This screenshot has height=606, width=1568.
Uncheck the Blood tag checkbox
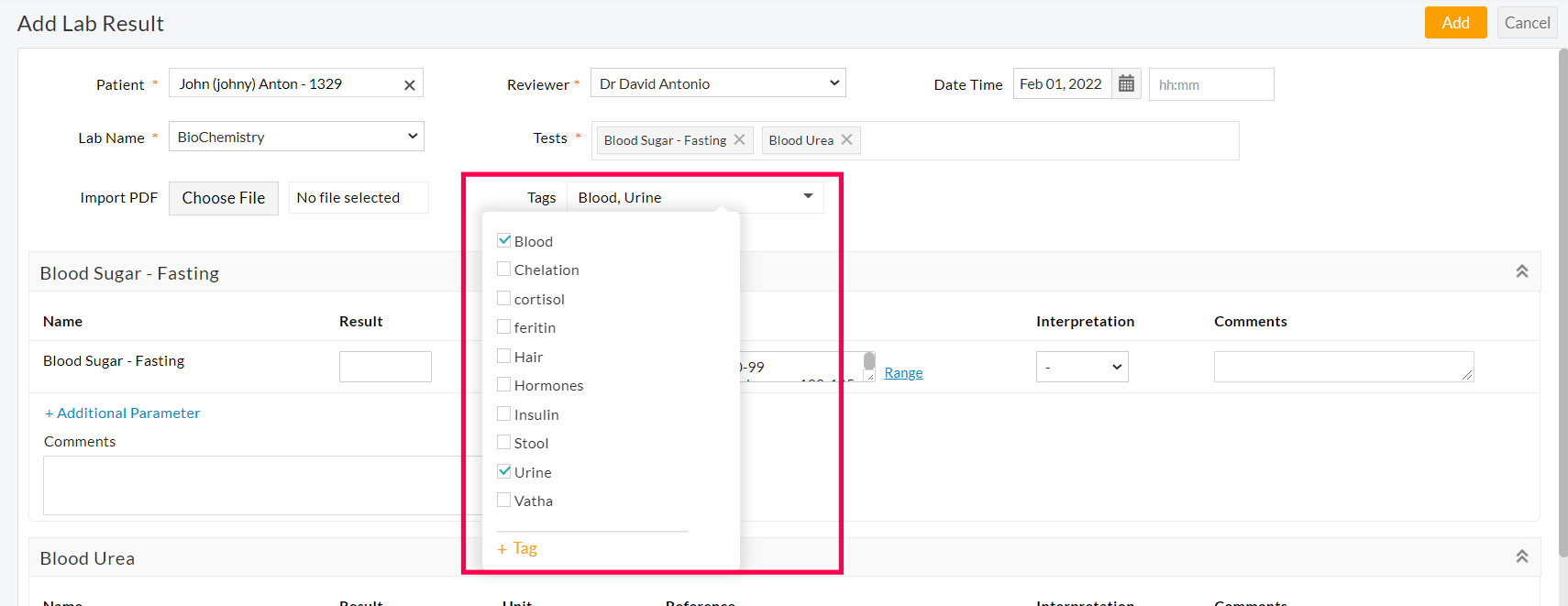pyautogui.click(x=504, y=240)
